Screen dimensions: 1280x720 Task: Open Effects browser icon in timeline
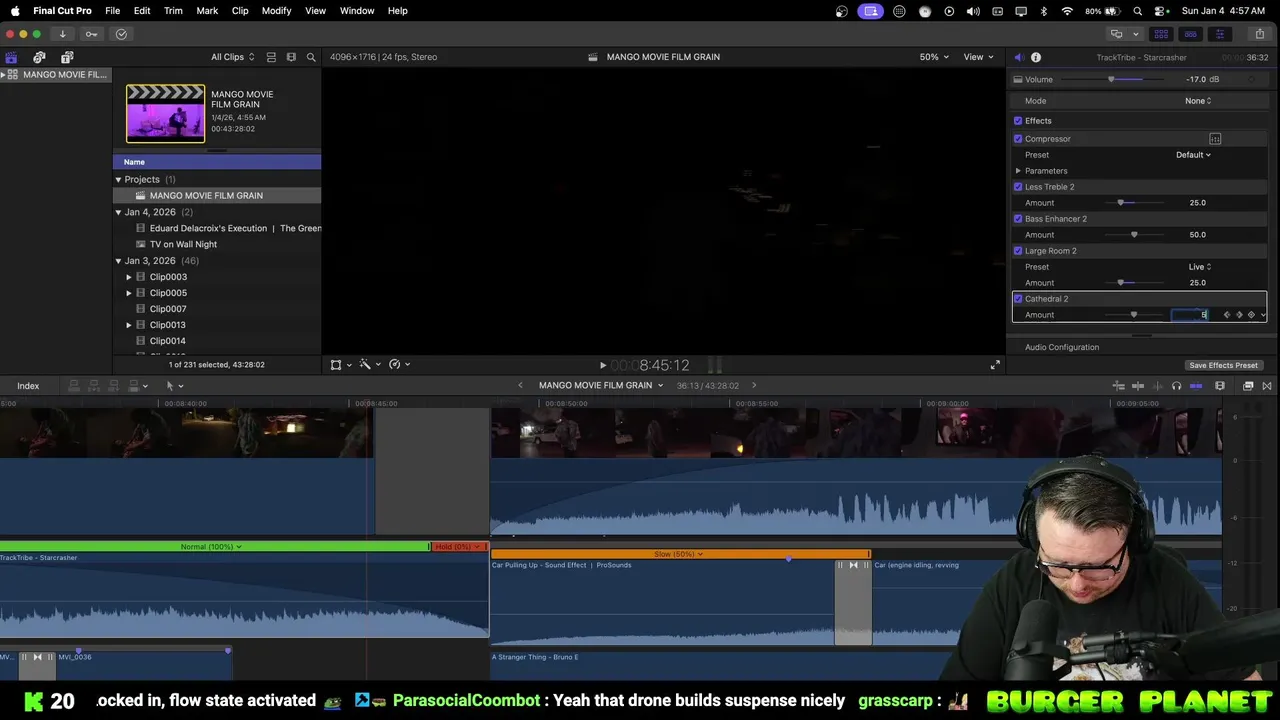tap(1248, 386)
